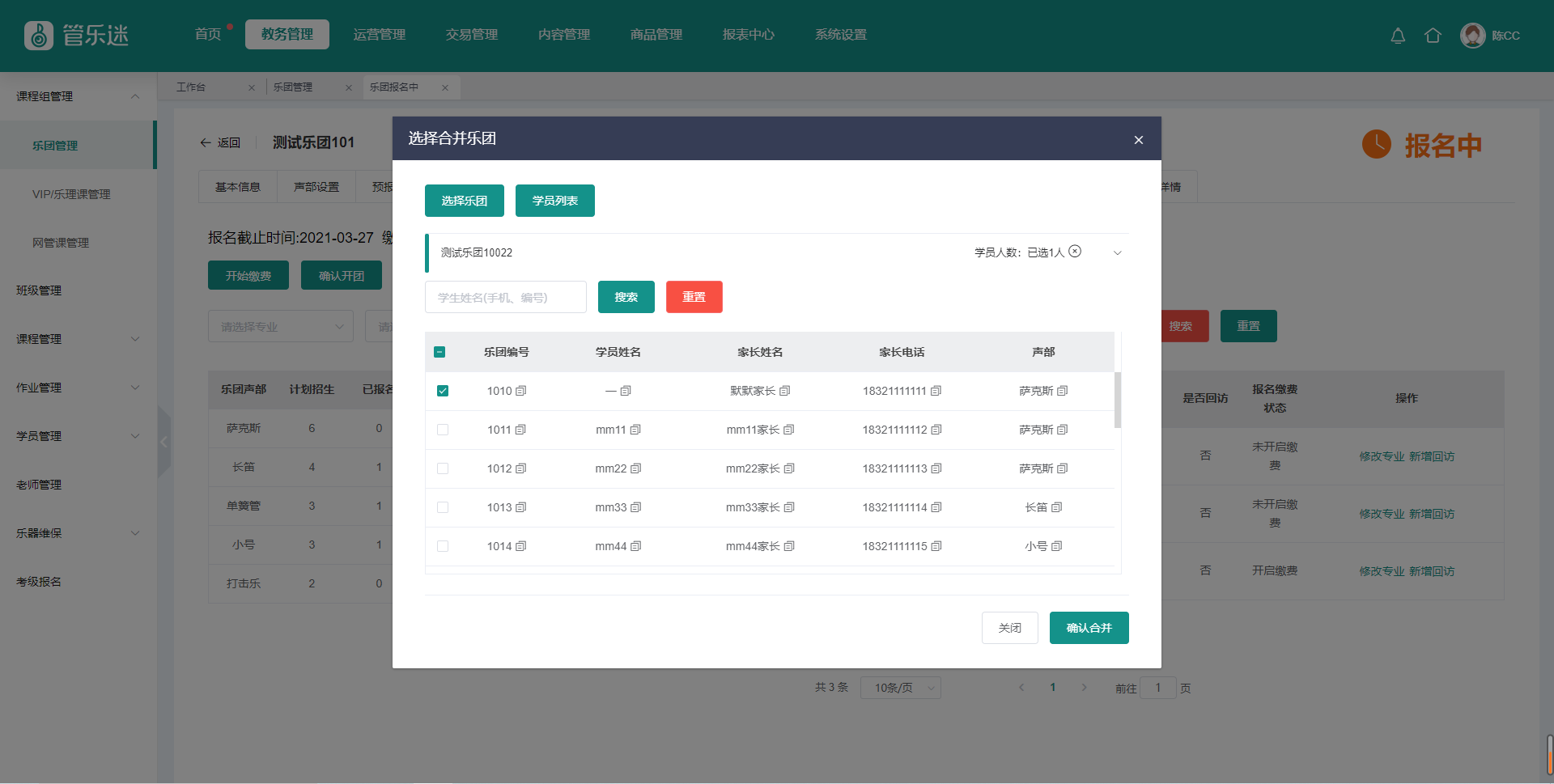Toggle the select-all checkbox in table header
Screen dimensions: 1554x784
[x=439, y=352]
